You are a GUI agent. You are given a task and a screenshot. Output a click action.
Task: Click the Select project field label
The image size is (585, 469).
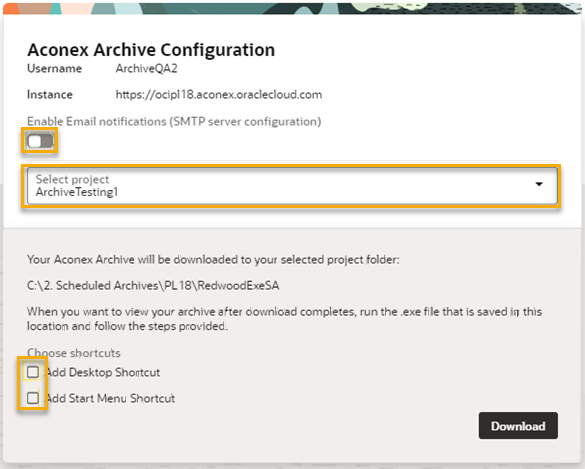point(72,179)
